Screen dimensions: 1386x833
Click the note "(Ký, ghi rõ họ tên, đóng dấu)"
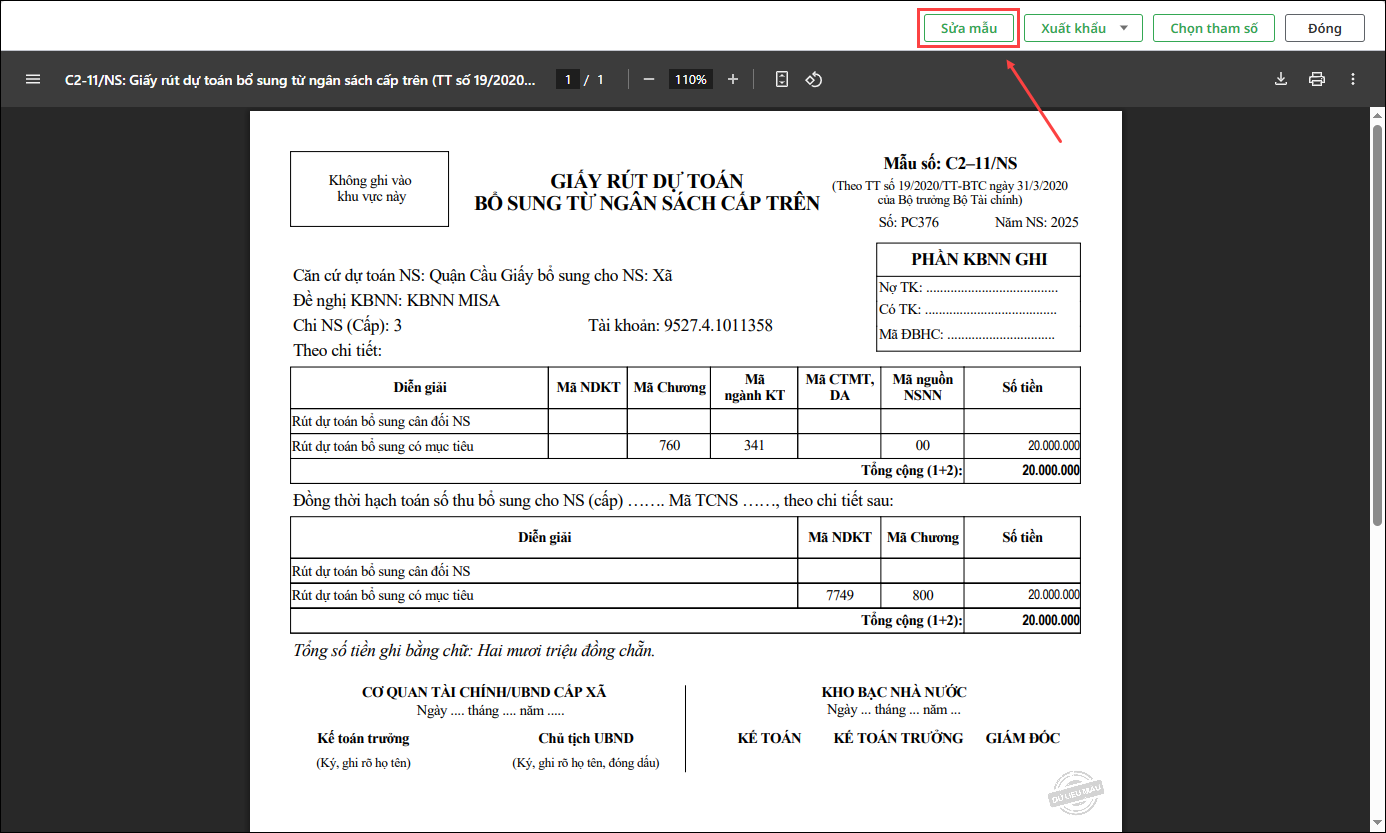click(x=586, y=764)
